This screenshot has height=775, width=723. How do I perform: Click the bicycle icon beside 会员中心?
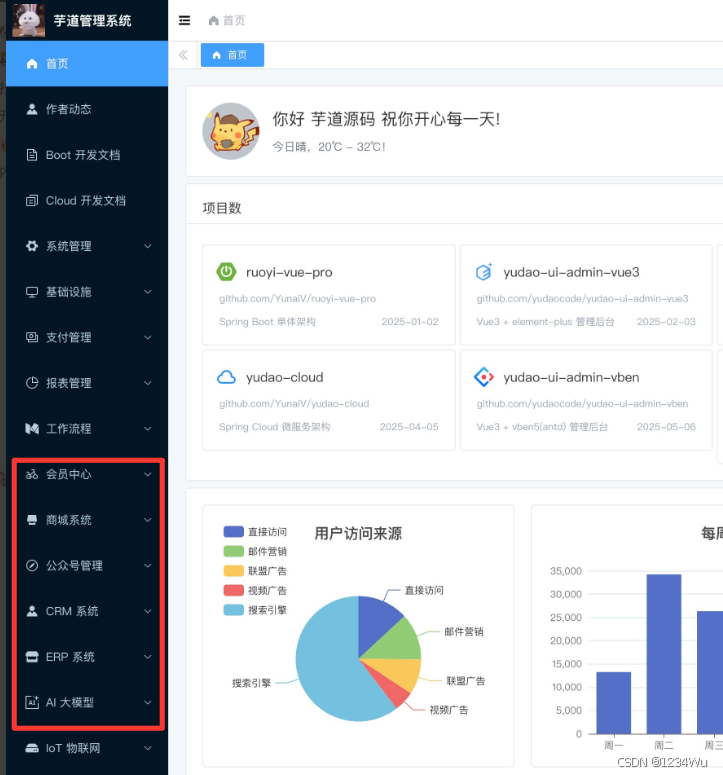pyautogui.click(x=32, y=474)
